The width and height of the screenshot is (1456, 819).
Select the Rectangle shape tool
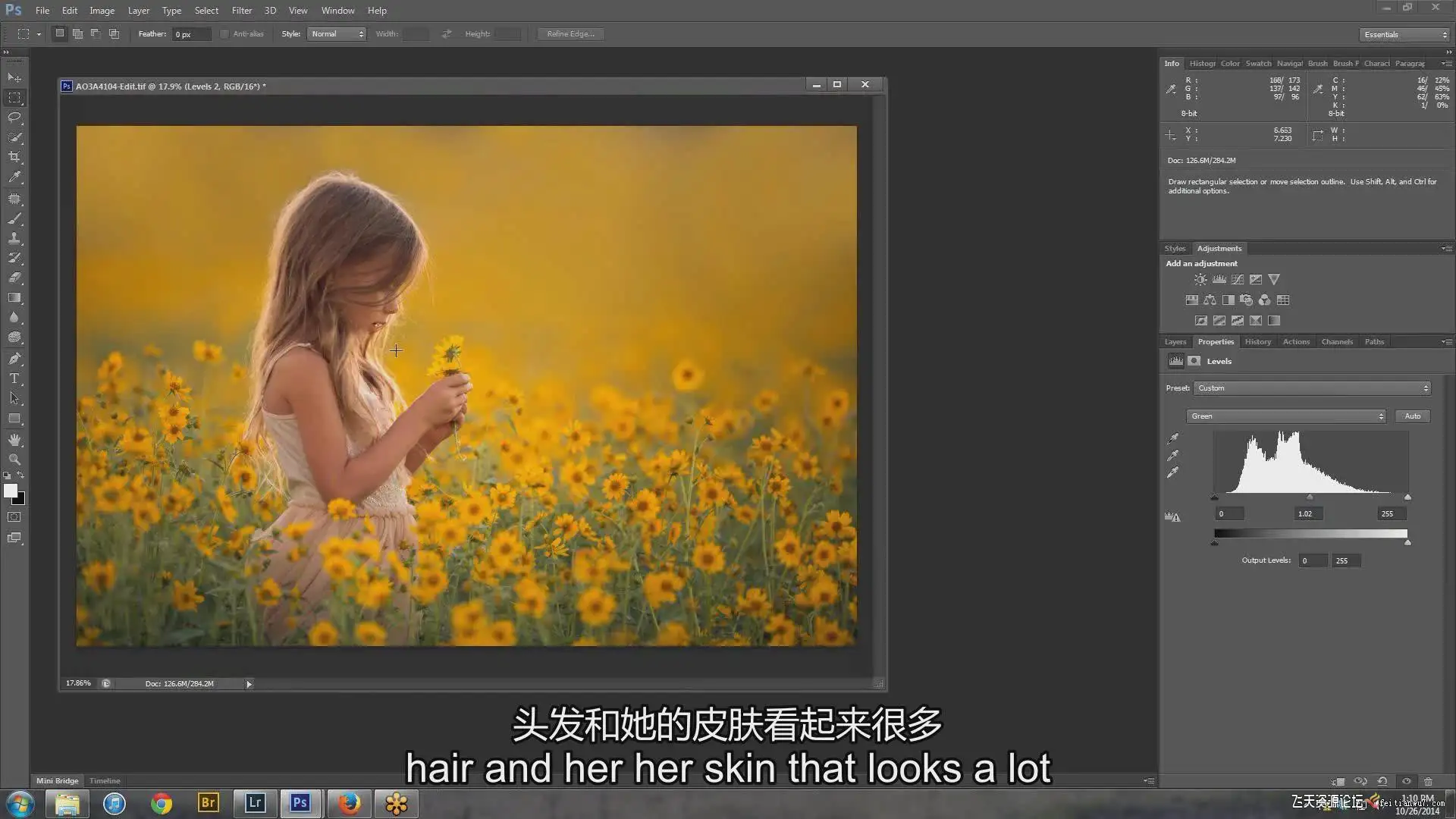pos(14,418)
